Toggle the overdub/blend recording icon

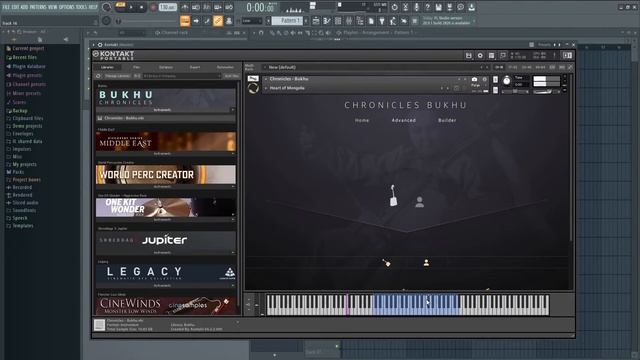(218, 7)
